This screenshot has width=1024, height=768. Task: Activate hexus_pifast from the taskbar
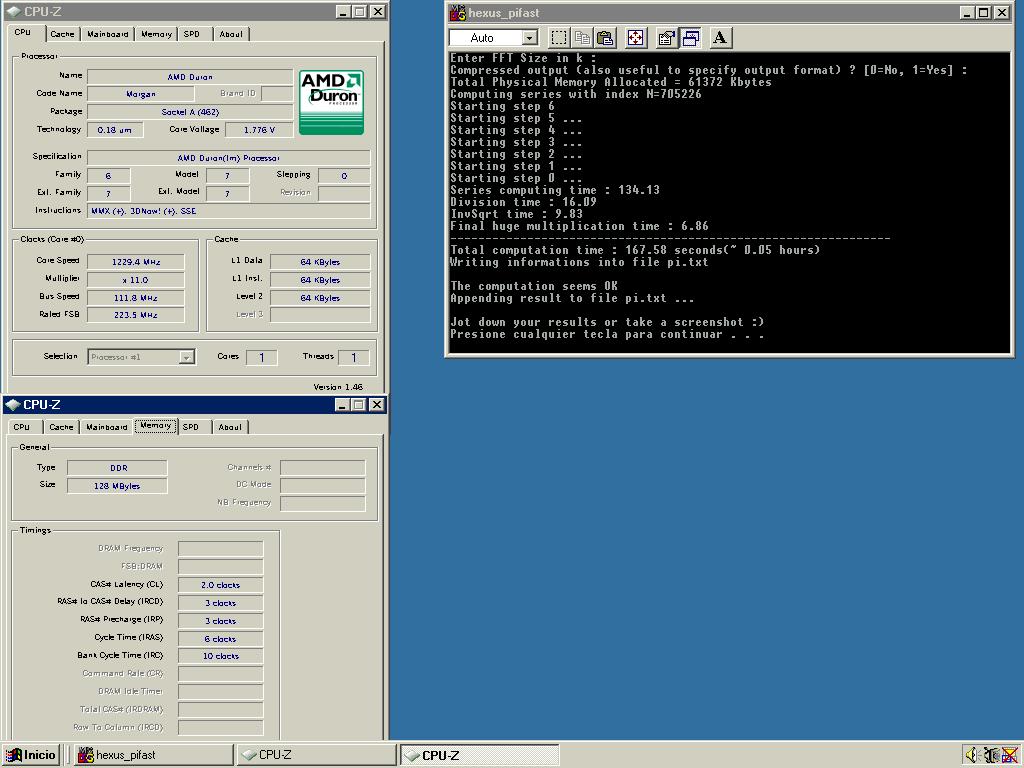[x=152, y=755]
